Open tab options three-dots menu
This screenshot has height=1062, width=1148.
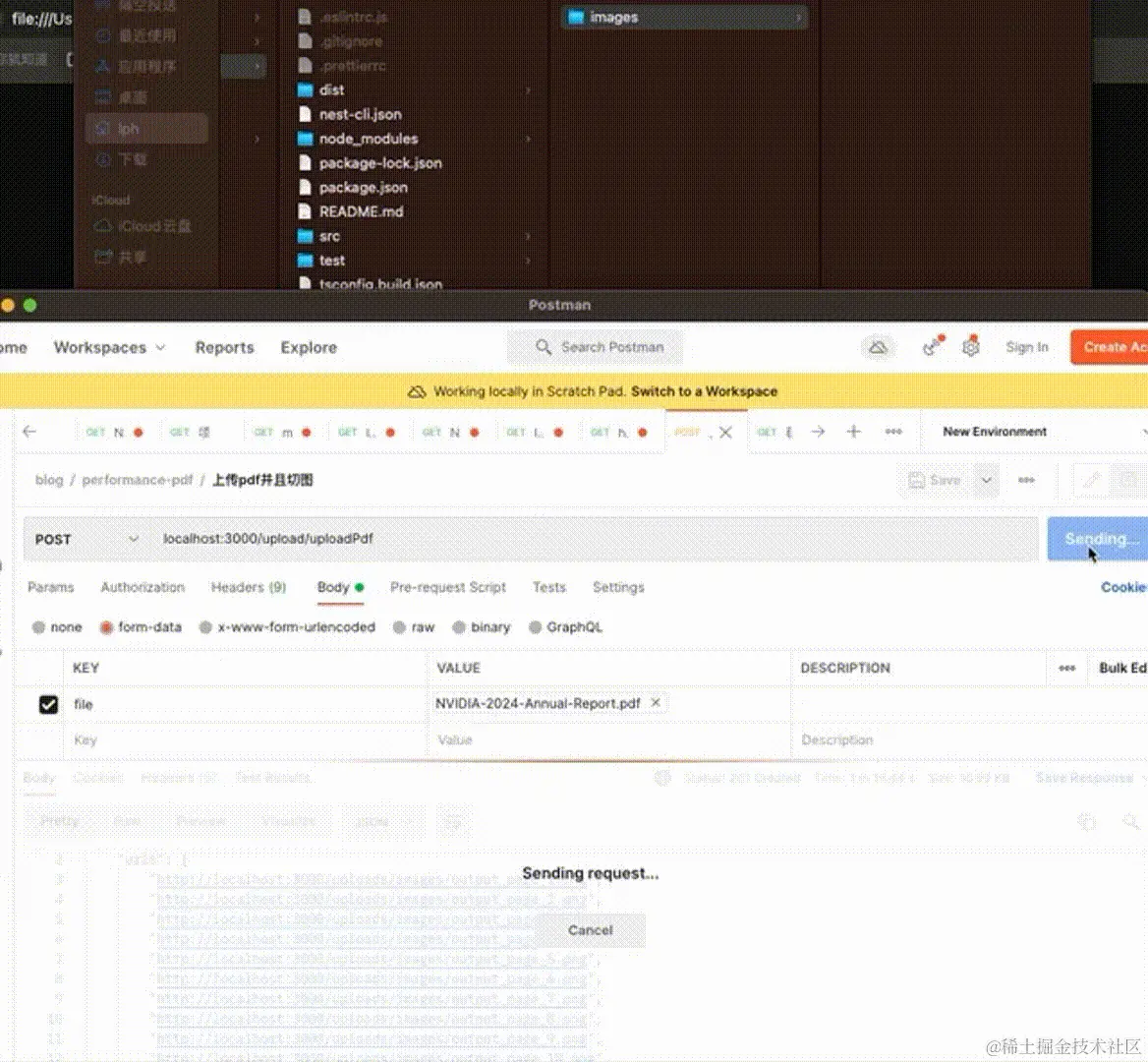coord(893,432)
